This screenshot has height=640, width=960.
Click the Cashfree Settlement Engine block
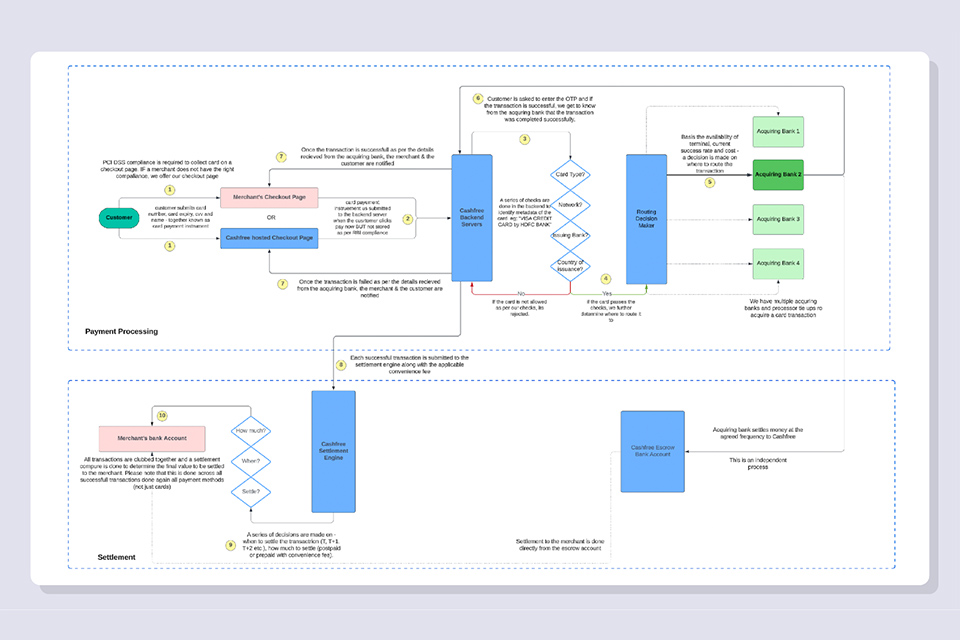tap(334, 450)
